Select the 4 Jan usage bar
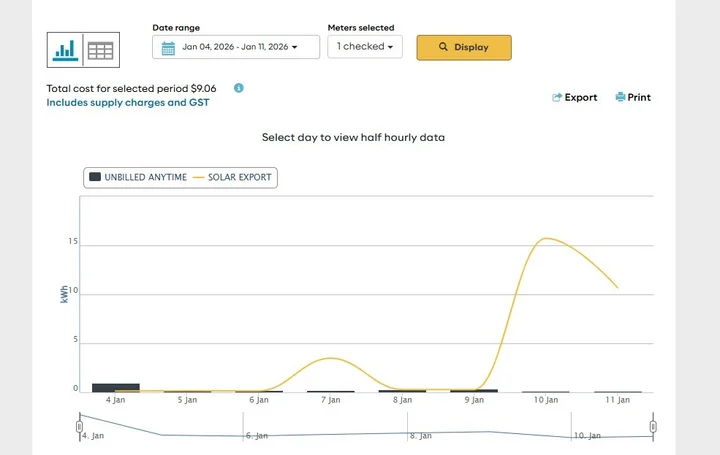 [115, 387]
